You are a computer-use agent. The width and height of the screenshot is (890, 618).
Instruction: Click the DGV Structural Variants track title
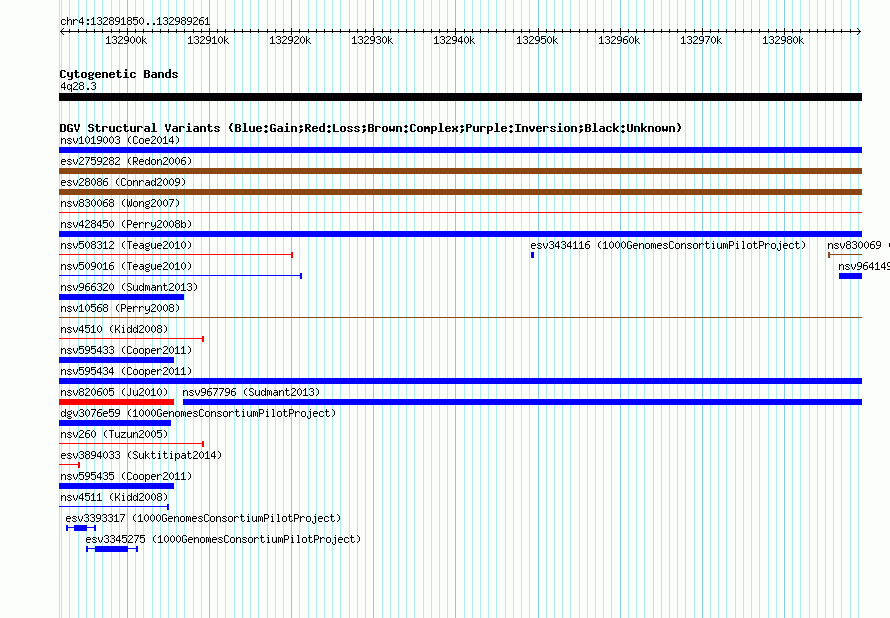click(371, 128)
